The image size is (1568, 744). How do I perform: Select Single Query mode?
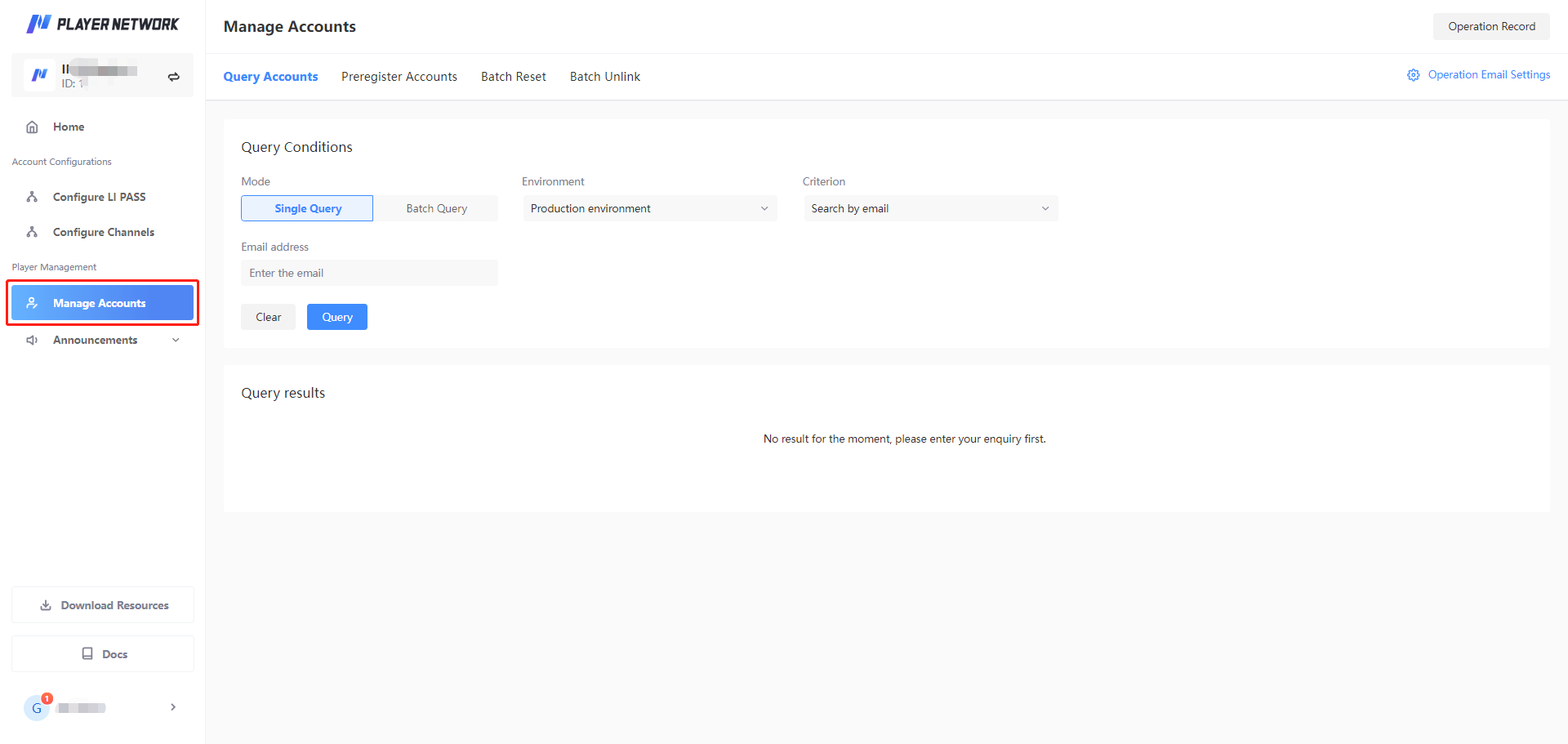[x=307, y=208]
